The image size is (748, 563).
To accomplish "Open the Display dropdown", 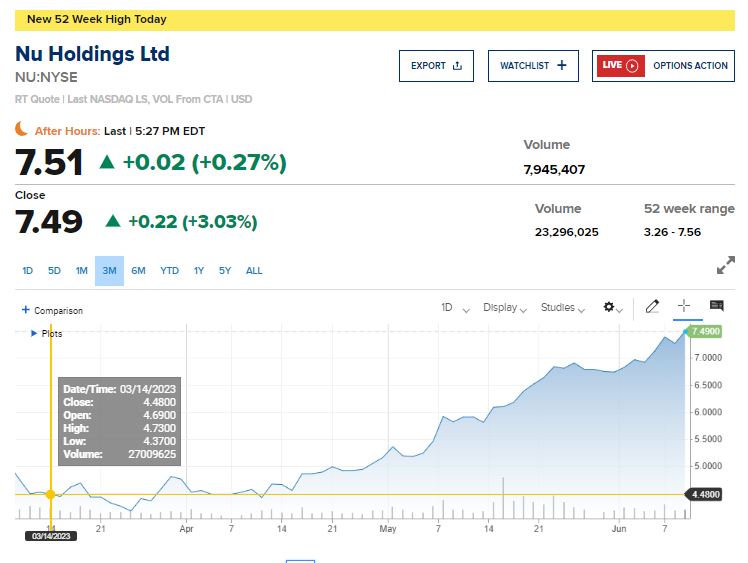I will [x=505, y=308].
